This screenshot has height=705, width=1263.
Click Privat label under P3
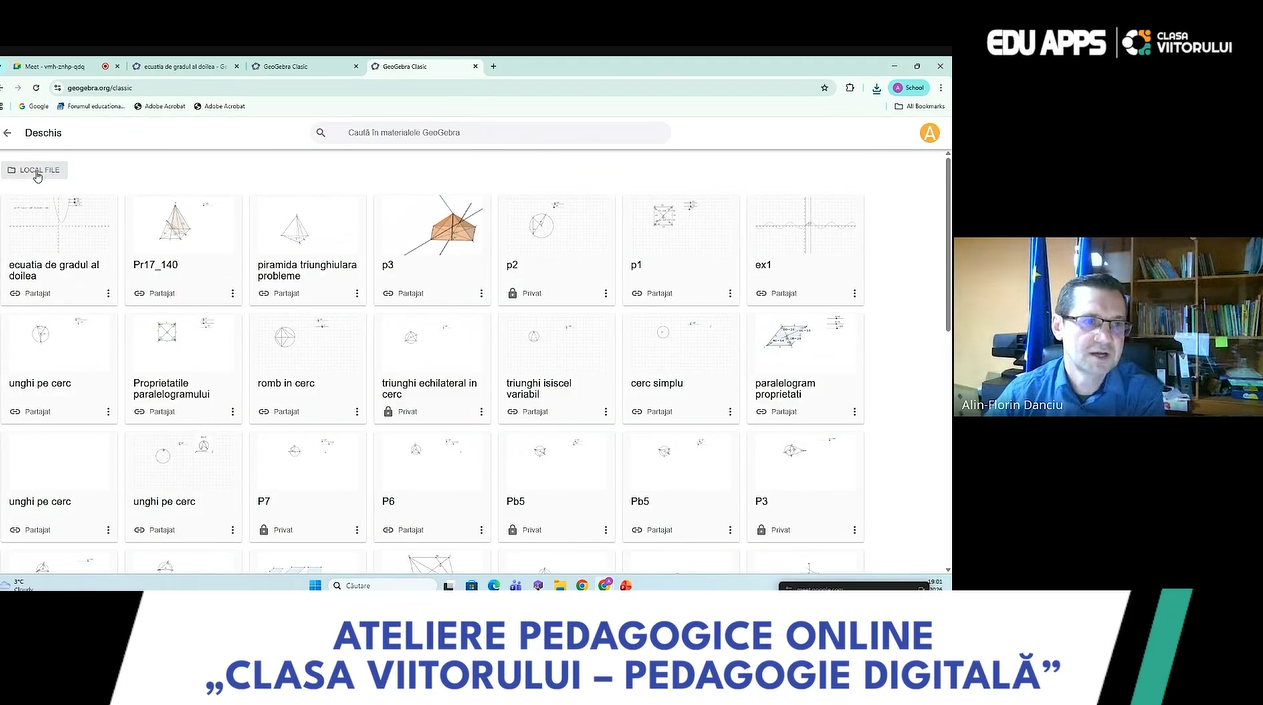click(x=781, y=530)
